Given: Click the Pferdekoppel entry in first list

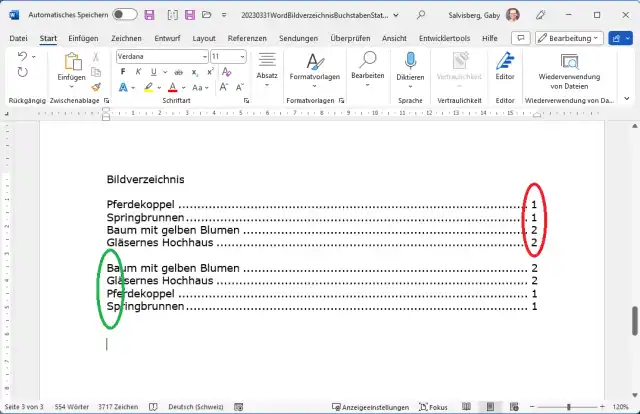Looking at the screenshot, I should [141, 205].
